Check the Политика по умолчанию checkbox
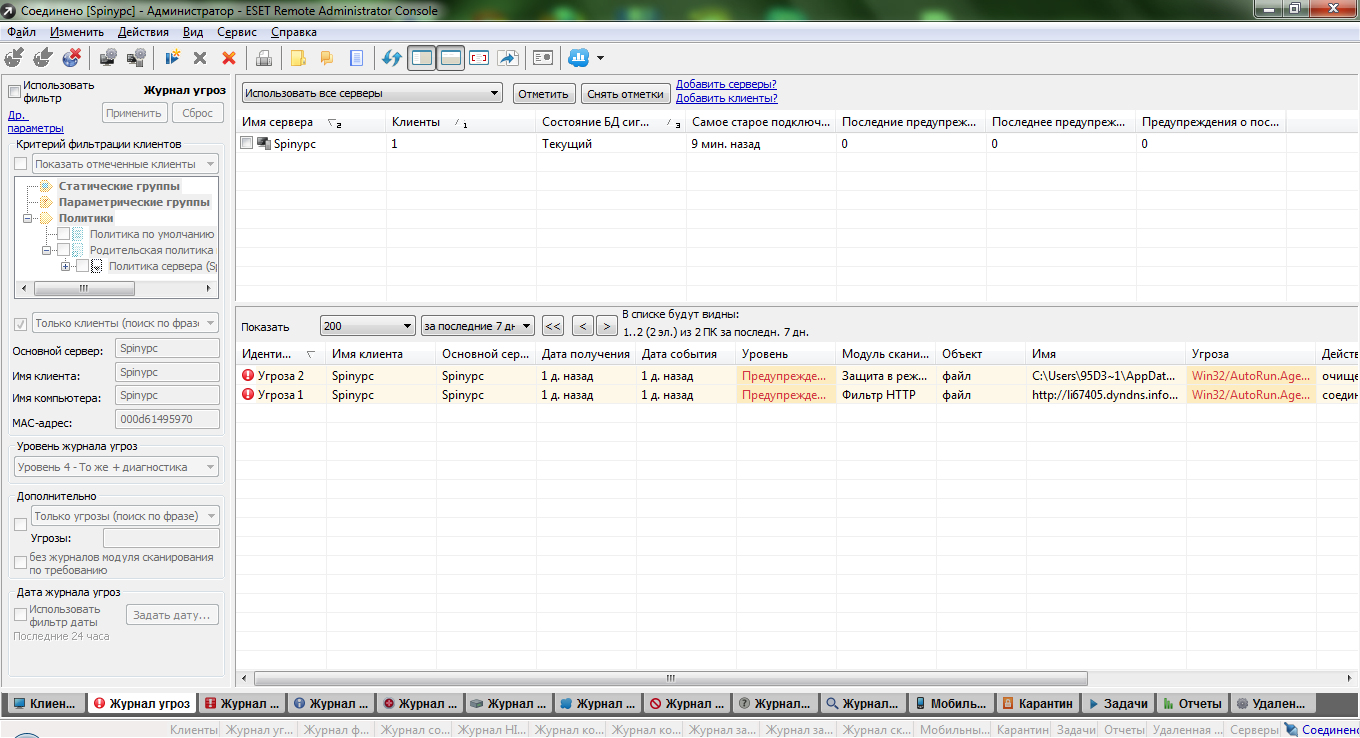The width and height of the screenshot is (1360, 738). 63,234
